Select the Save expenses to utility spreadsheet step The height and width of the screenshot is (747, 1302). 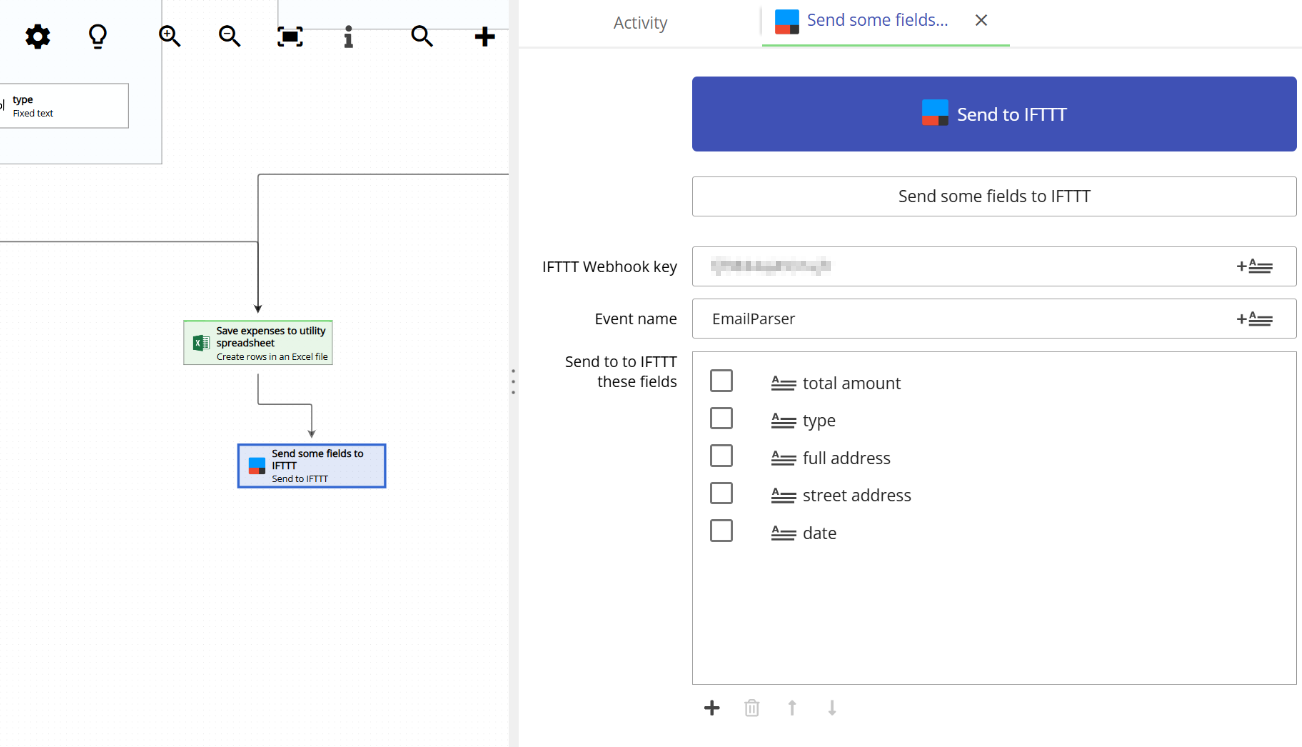(257, 342)
